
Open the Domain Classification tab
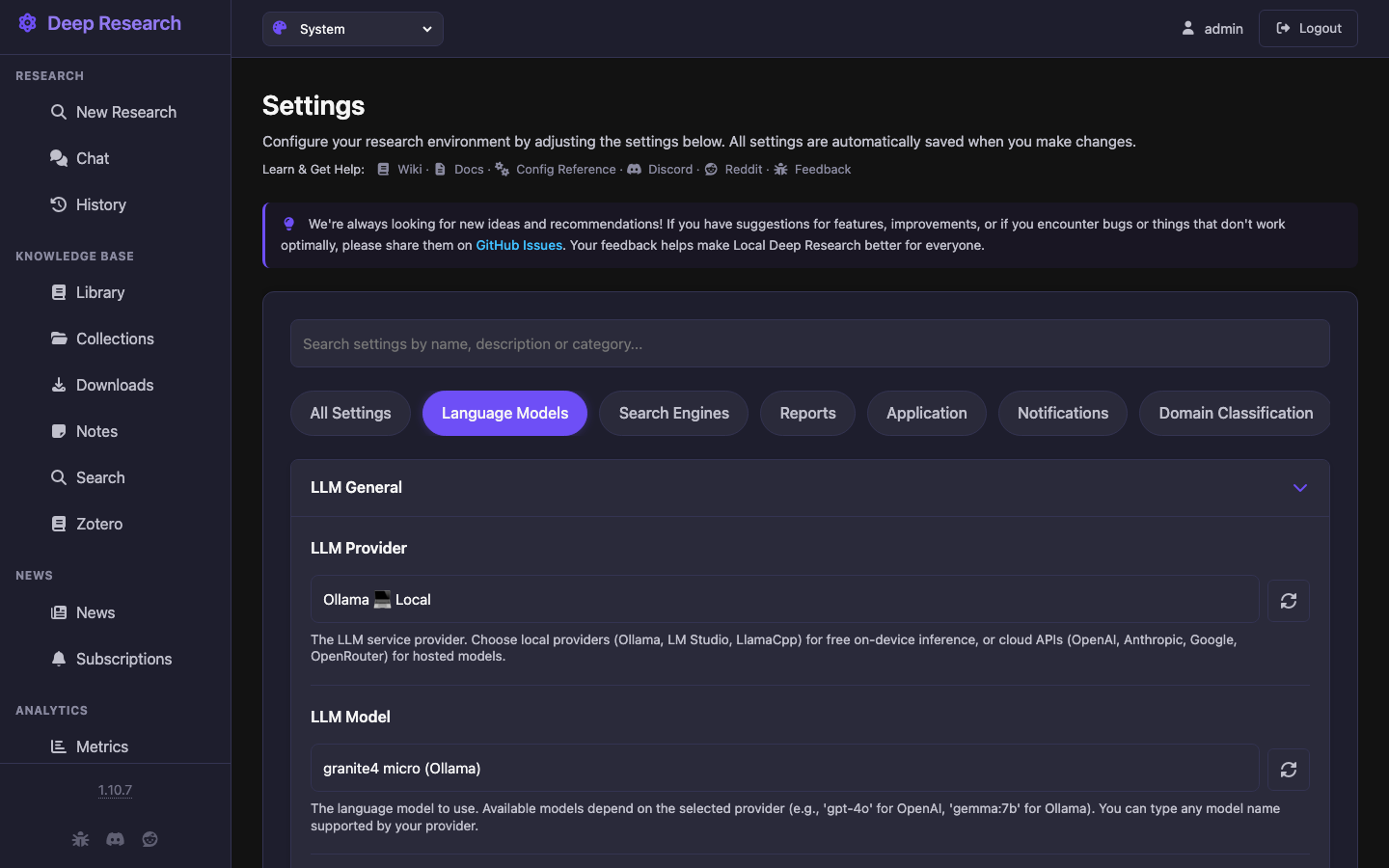coord(1235,413)
